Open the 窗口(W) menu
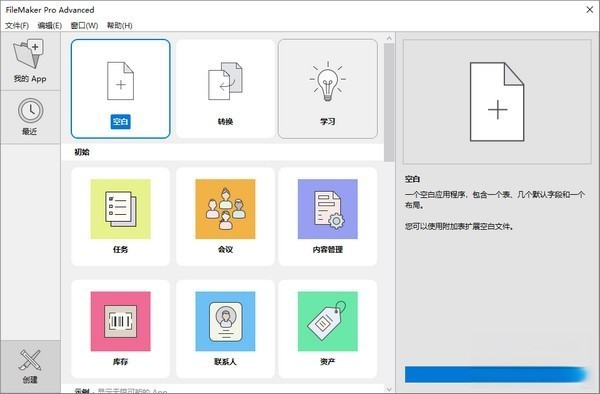This screenshot has width=600, height=394. pyautogui.click(x=84, y=26)
